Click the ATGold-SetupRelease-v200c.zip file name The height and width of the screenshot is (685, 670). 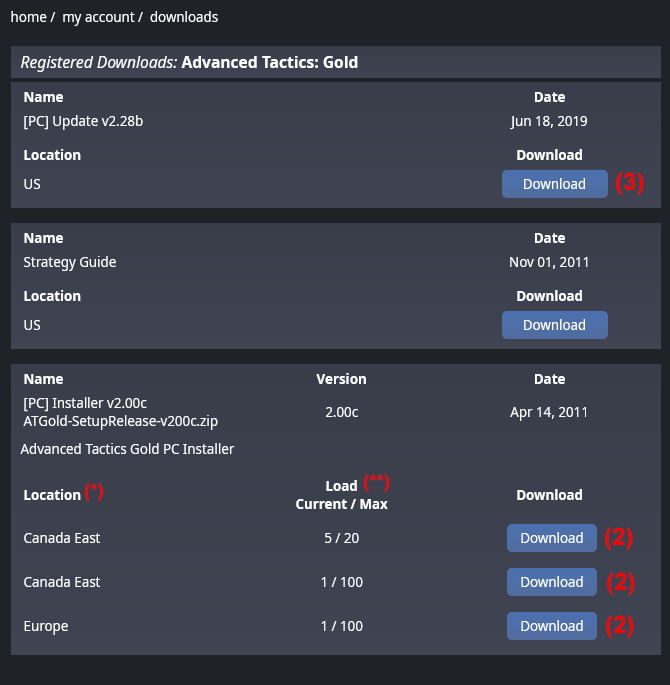point(121,421)
